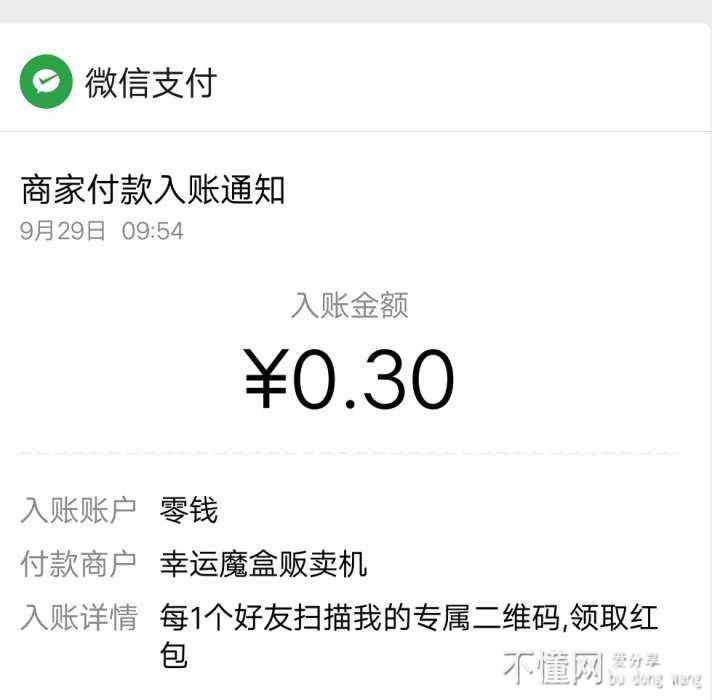
Task: Click the dashed divider below the amount
Action: [x=350, y=453]
